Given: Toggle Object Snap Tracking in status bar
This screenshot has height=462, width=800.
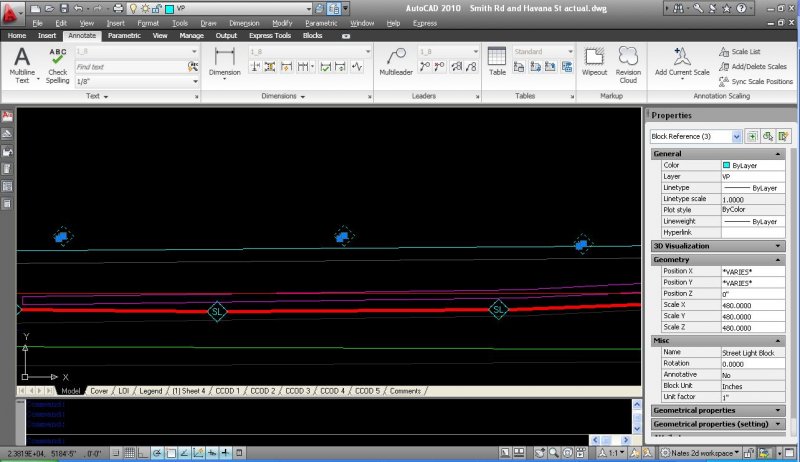Looking at the screenshot, I should [185, 452].
